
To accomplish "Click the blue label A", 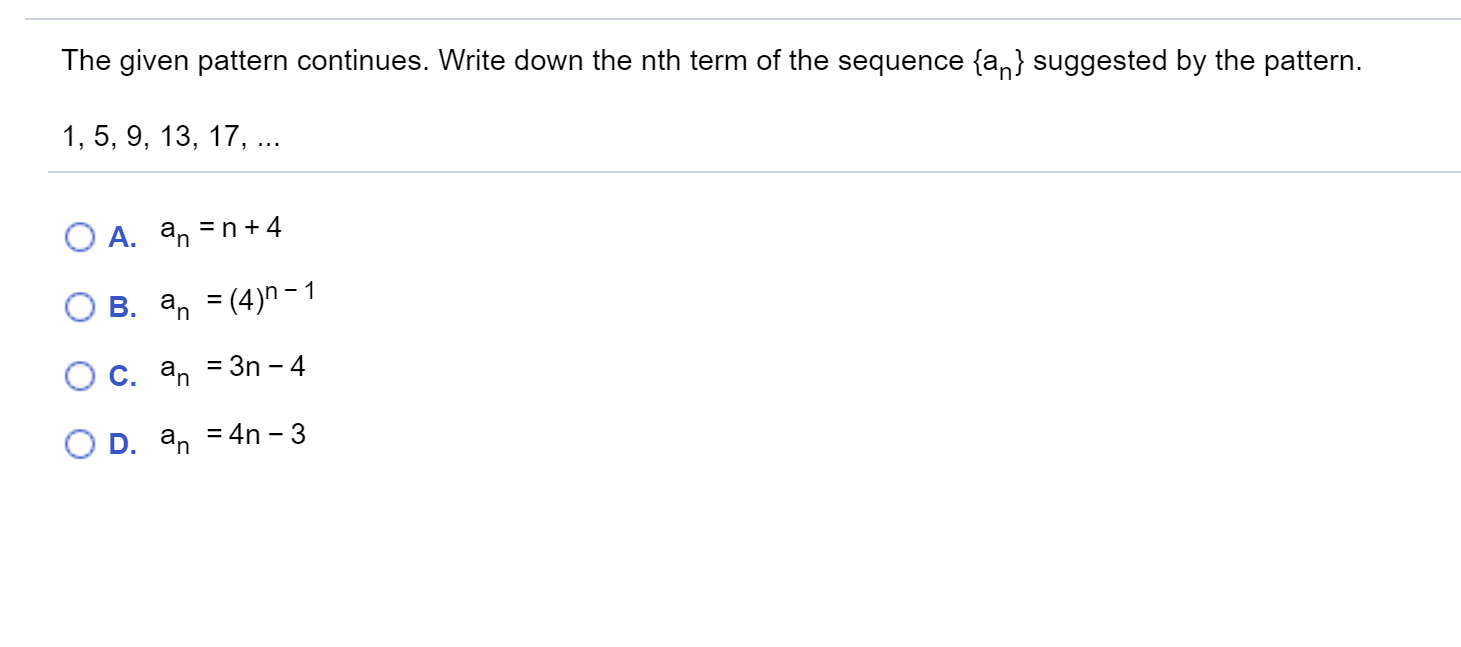I will pos(121,237).
